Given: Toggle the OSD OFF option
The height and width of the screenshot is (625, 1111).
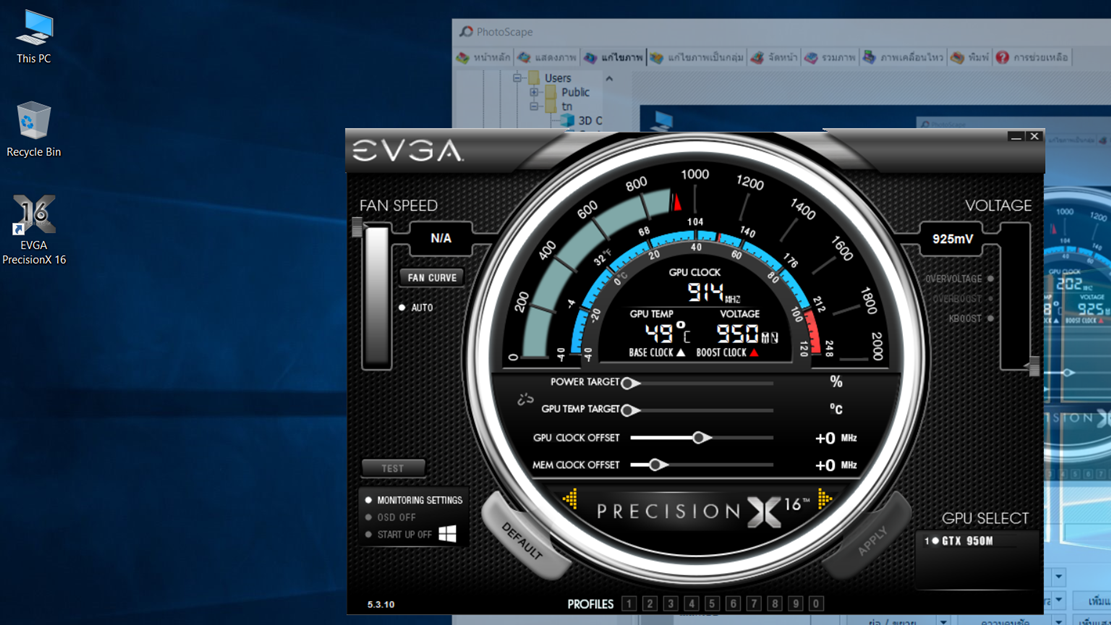Looking at the screenshot, I should [x=390, y=517].
